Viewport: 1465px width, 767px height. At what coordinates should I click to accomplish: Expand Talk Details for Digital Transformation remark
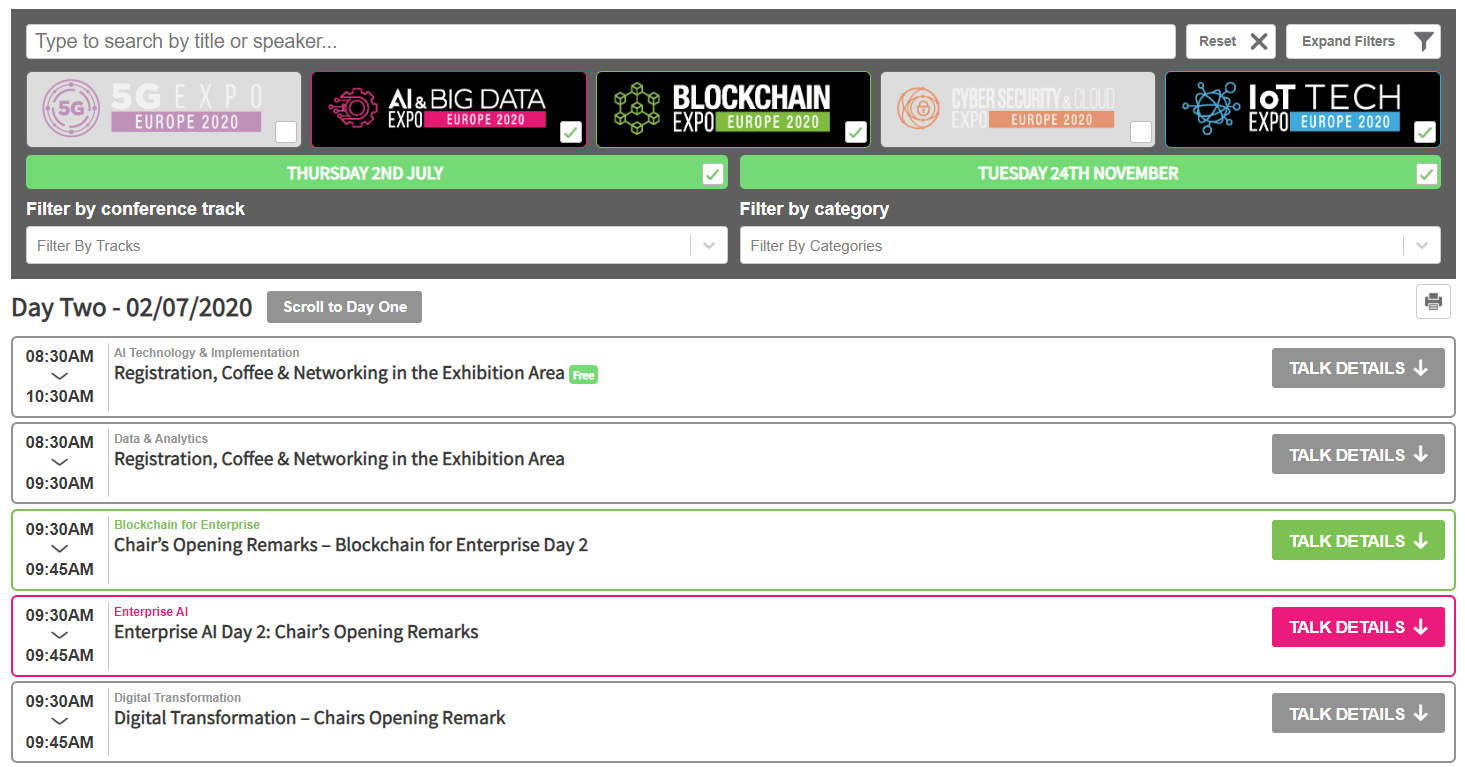pyautogui.click(x=1358, y=713)
